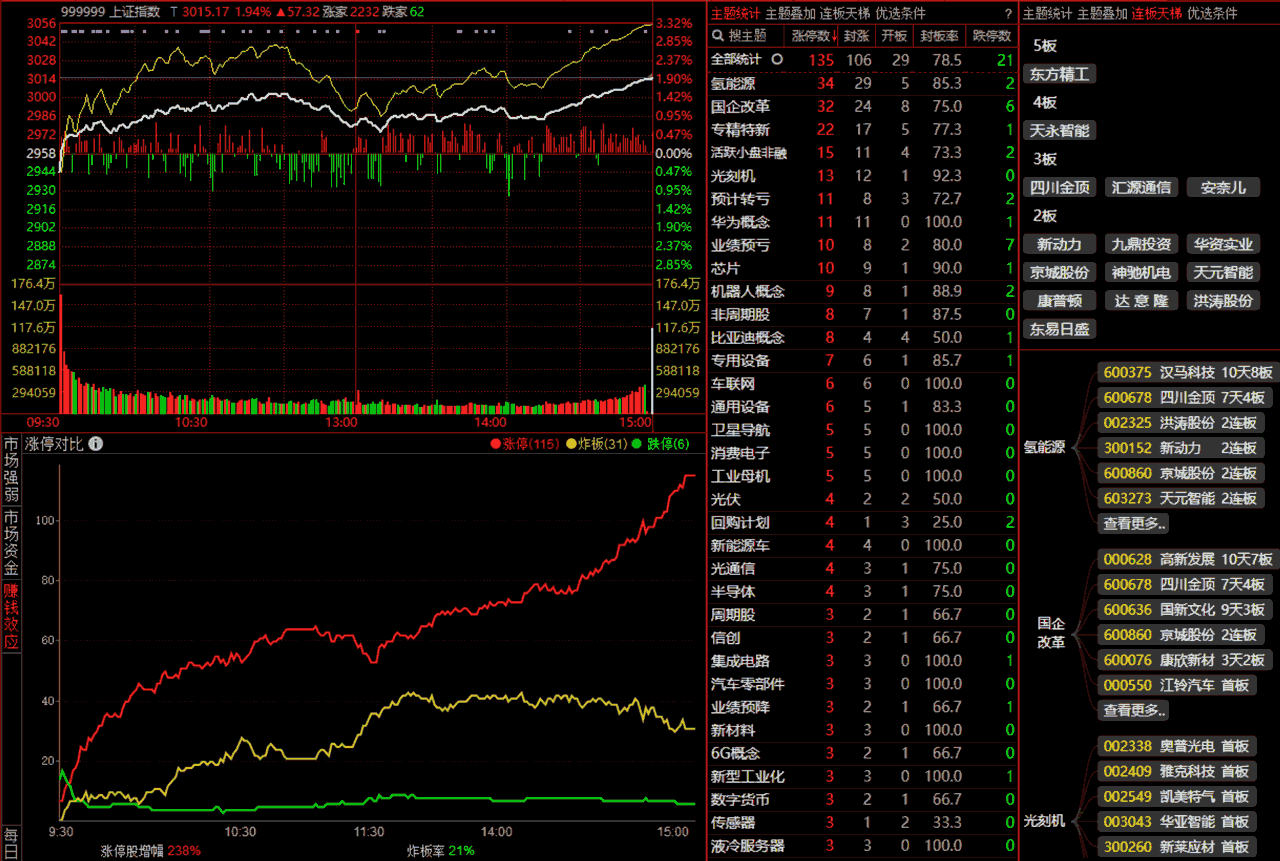Open 002338 奥普光电 首板 entry
The height and width of the screenshot is (861, 1280).
pos(1176,746)
